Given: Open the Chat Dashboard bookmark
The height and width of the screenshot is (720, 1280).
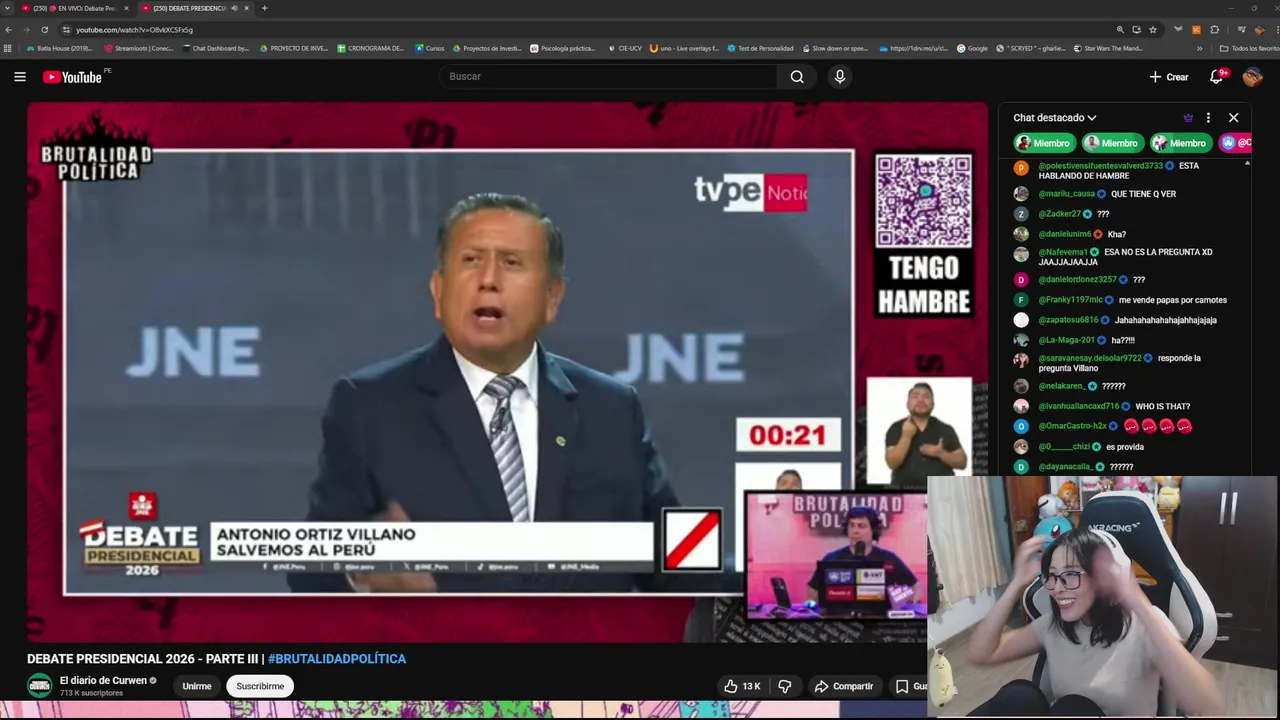Looking at the screenshot, I should pyautogui.click(x=215, y=48).
